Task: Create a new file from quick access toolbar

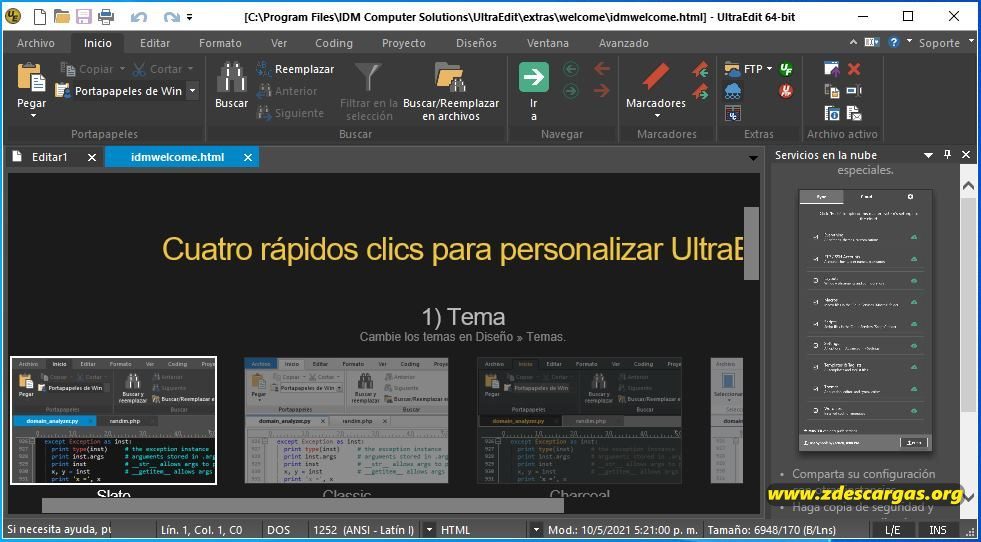Action: [x=39, y=17]
